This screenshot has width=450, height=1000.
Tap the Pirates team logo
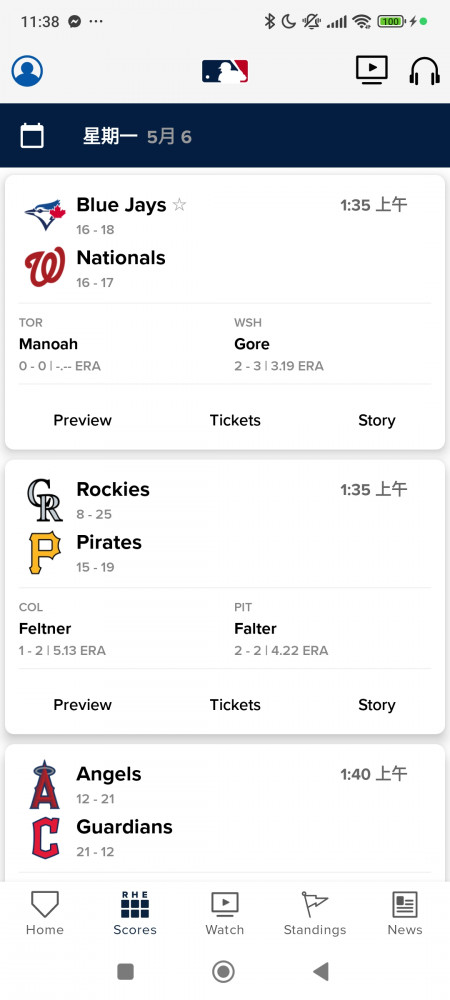pos(45,553)
